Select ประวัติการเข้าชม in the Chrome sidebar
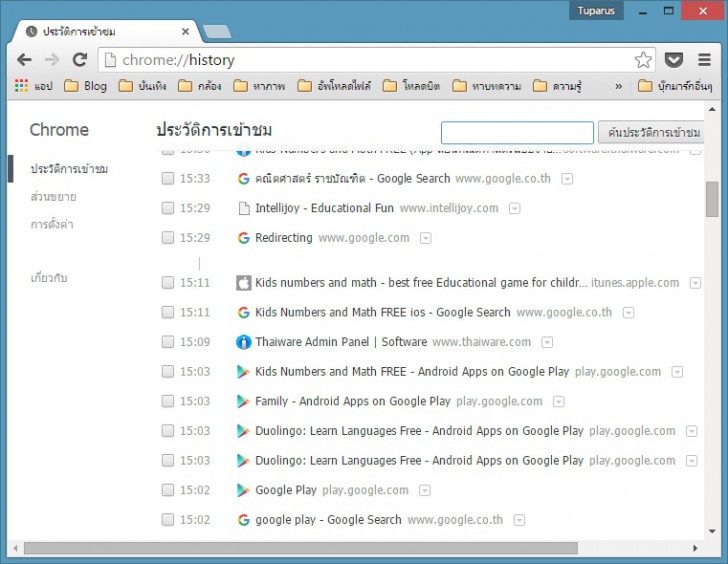The image size is (728, 564). [x=69, y=169]
